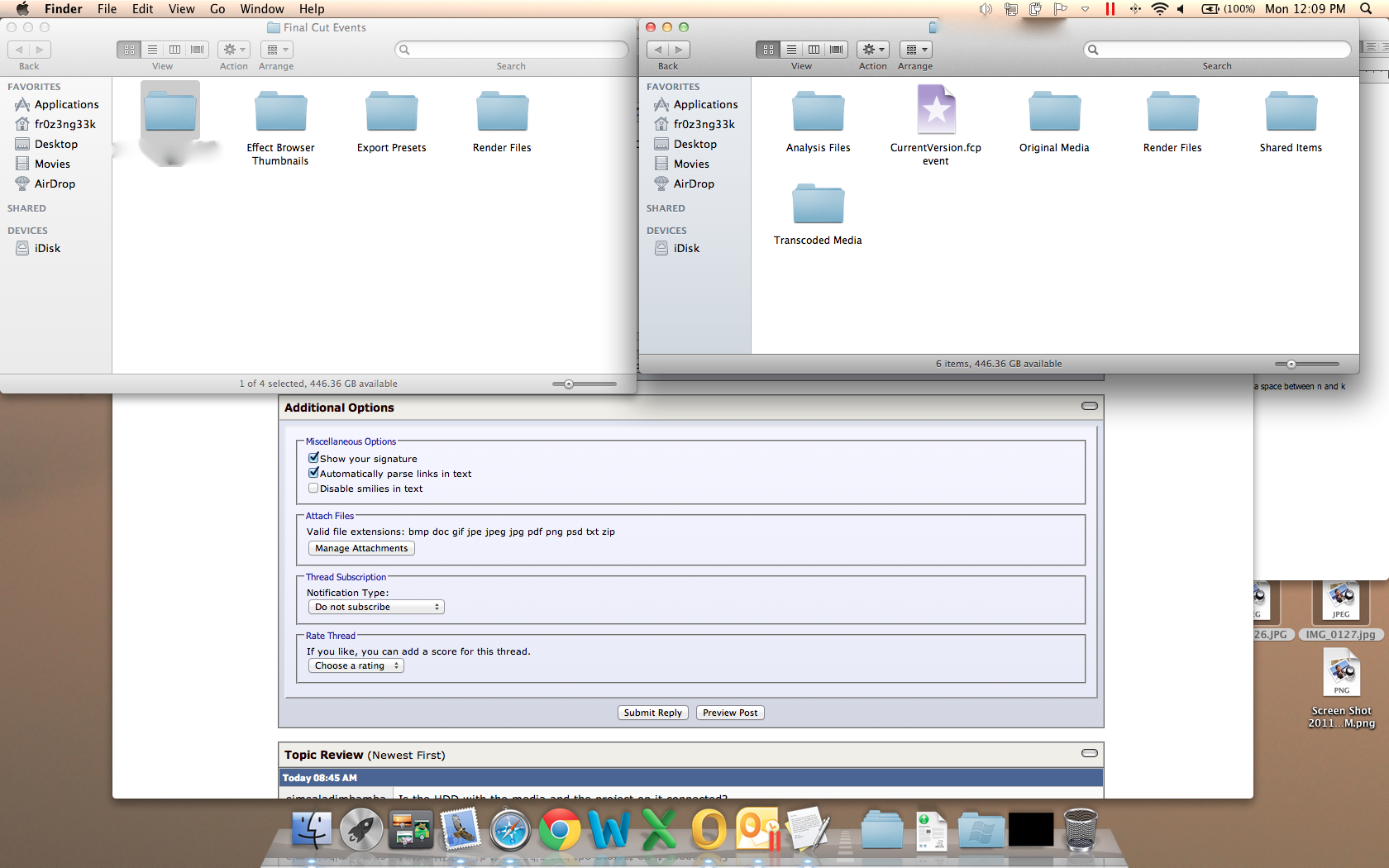Click icon size slider in right Finder window
1389x868 pixels.
1307,364
